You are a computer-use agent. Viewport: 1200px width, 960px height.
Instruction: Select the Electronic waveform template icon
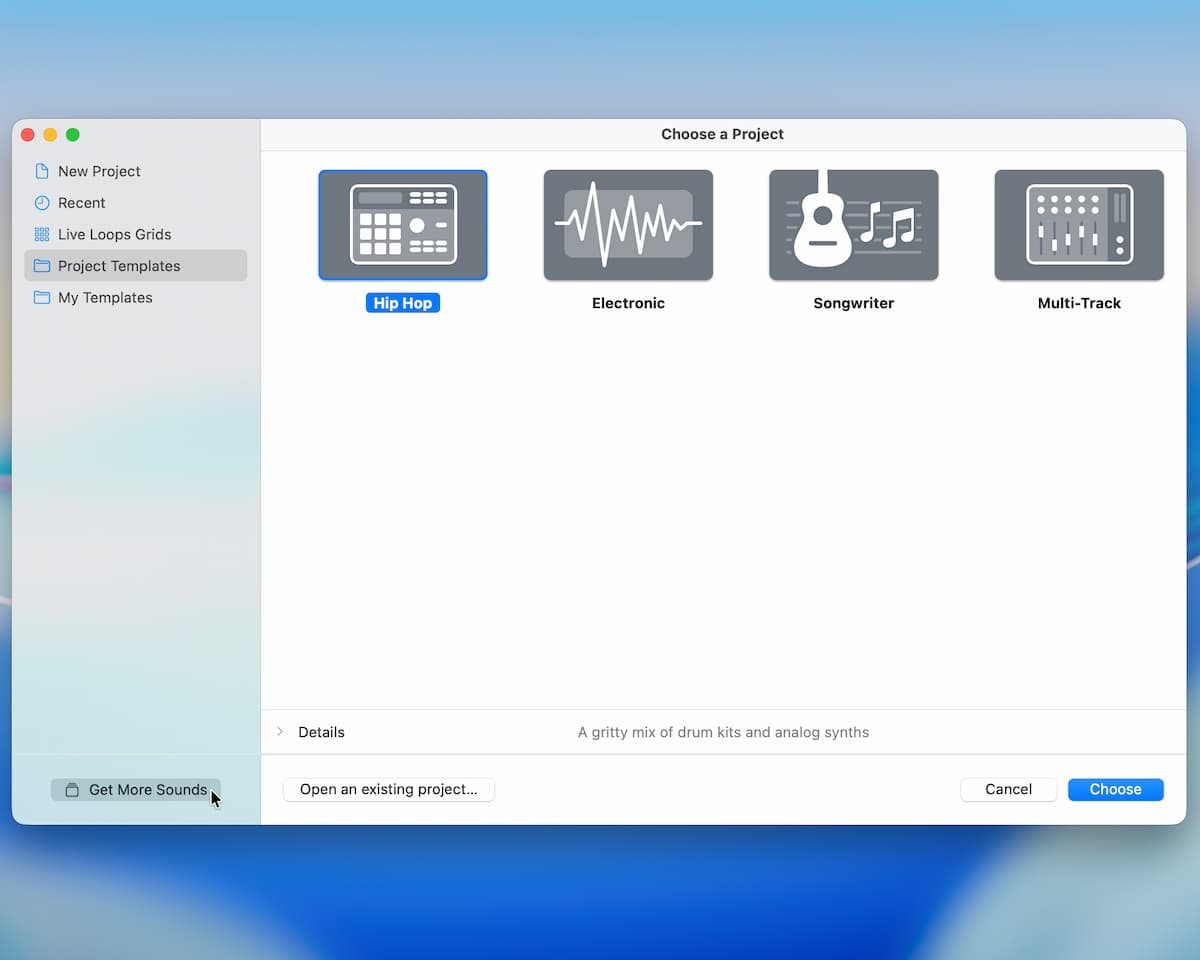[628, 225]
